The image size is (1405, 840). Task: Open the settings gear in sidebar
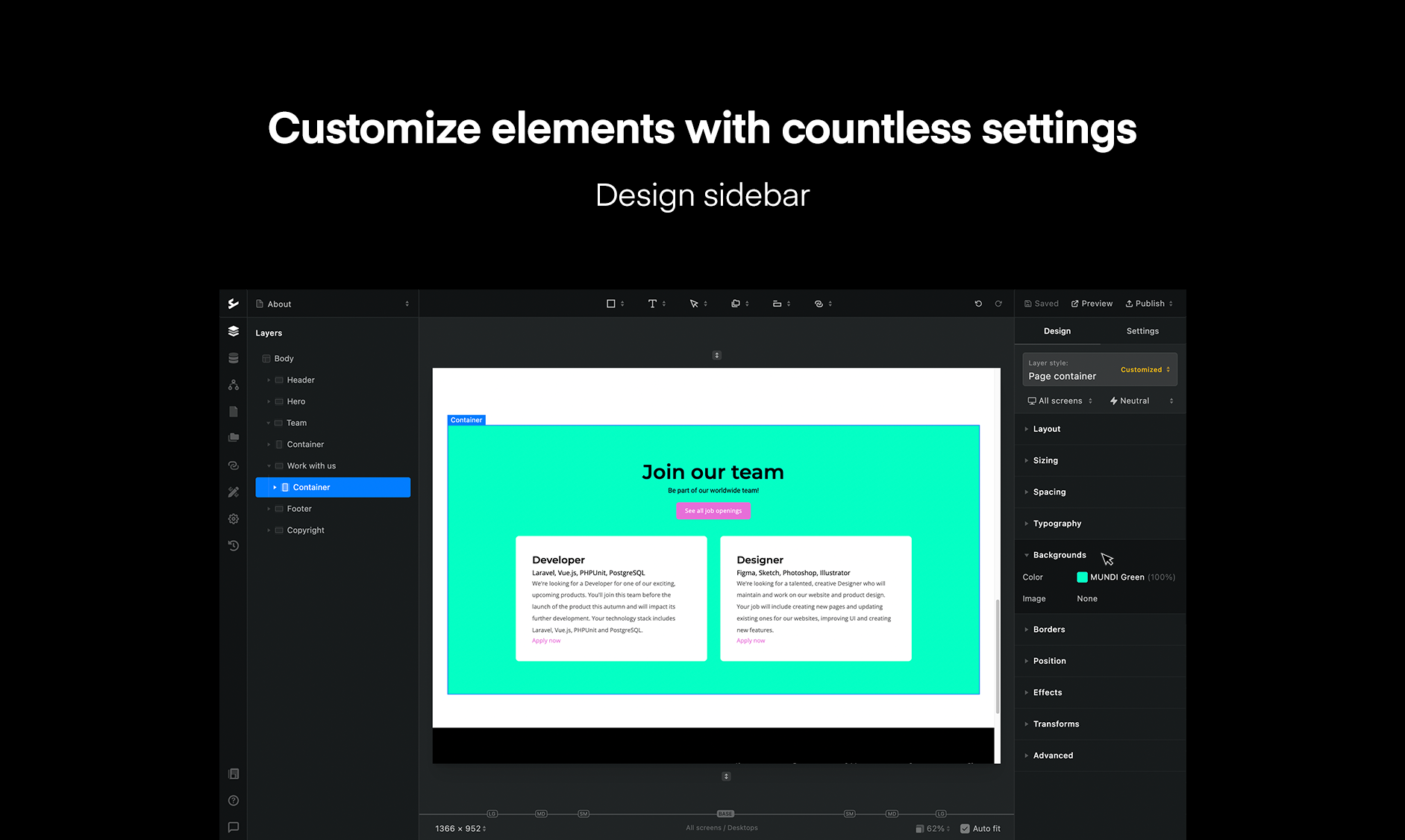click(x=234, y=518)
